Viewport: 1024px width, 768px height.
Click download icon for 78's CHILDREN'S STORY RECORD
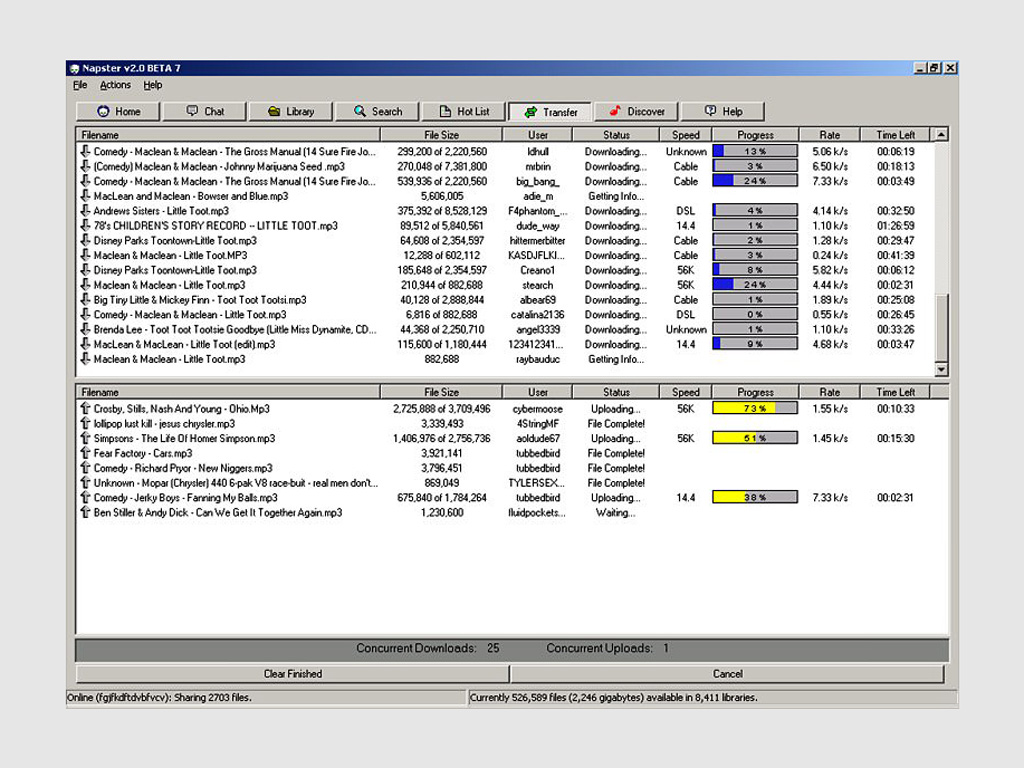85,225
